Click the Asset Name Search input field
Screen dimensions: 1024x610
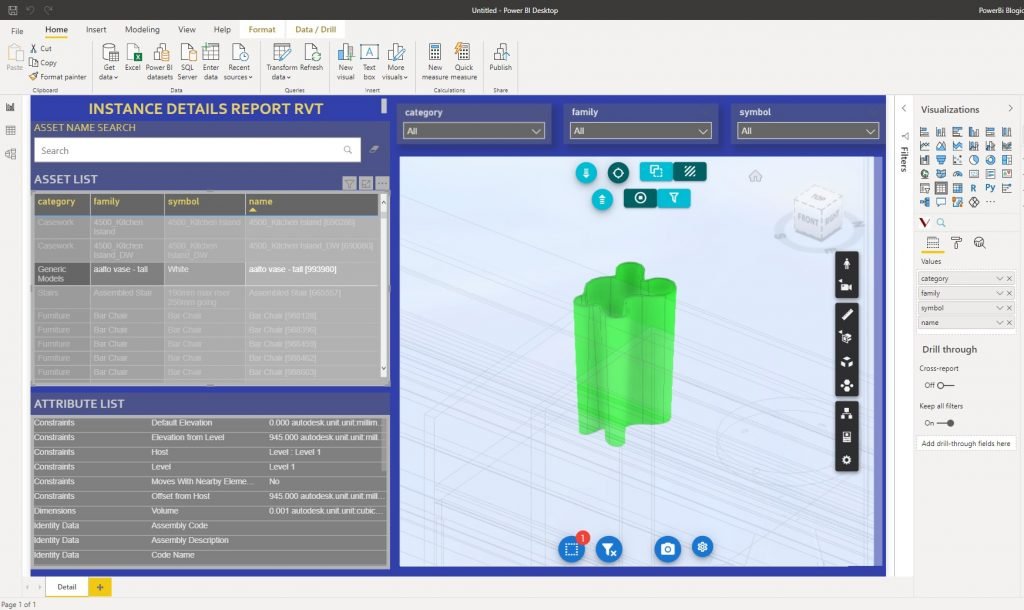click(x=190, y=150)
